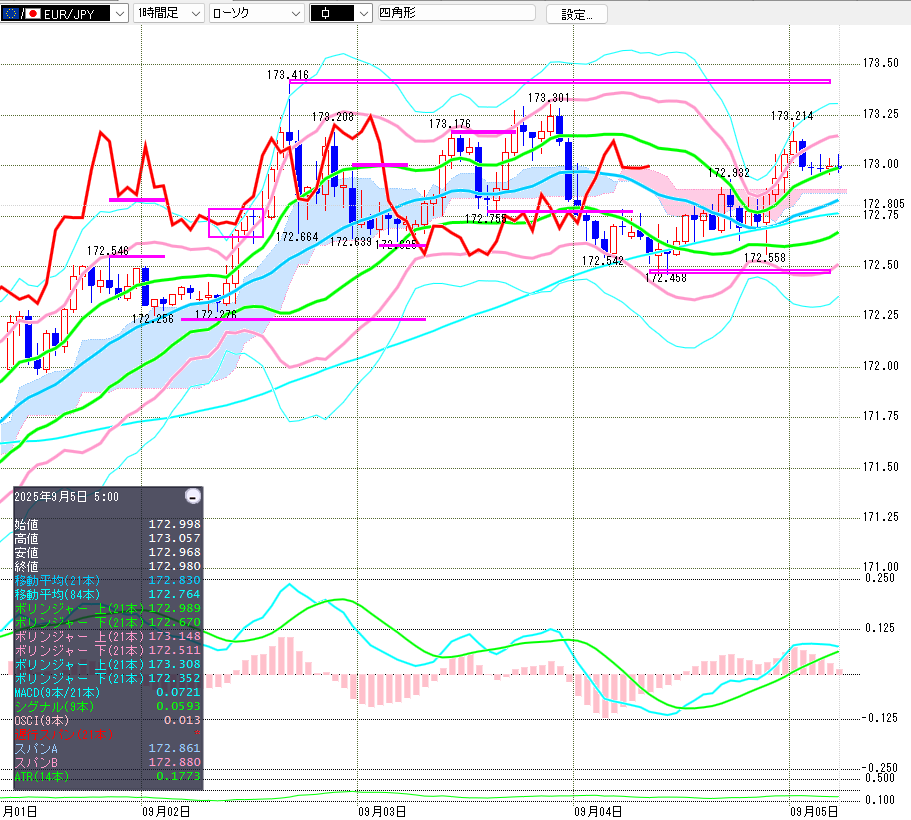Click the 移動平均(21本) 172.830 row
The height and width of the screenshot is (820, 911).
(107, 580)
